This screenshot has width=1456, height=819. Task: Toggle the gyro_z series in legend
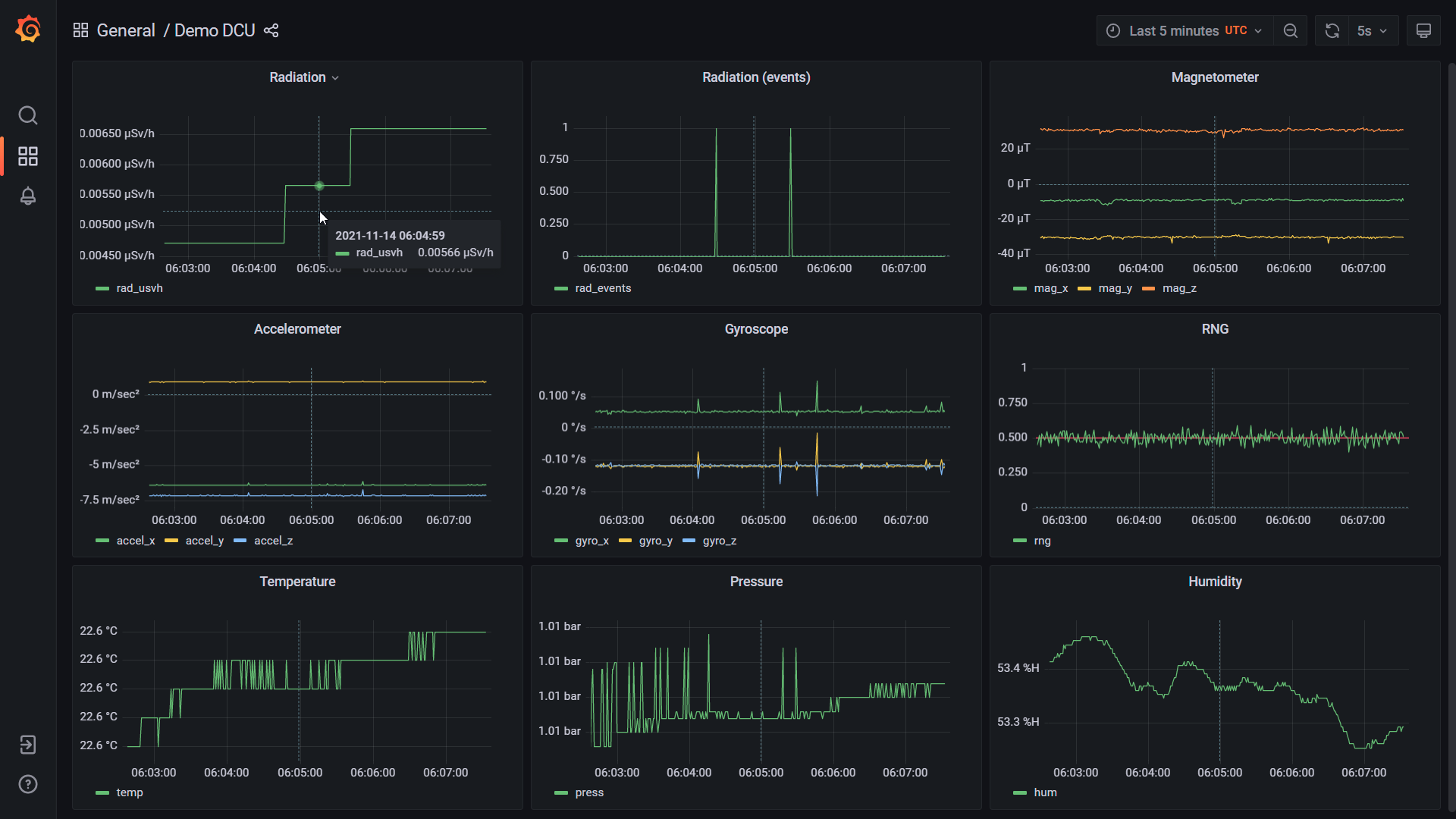pyautogui.click(x=719, y=541)
